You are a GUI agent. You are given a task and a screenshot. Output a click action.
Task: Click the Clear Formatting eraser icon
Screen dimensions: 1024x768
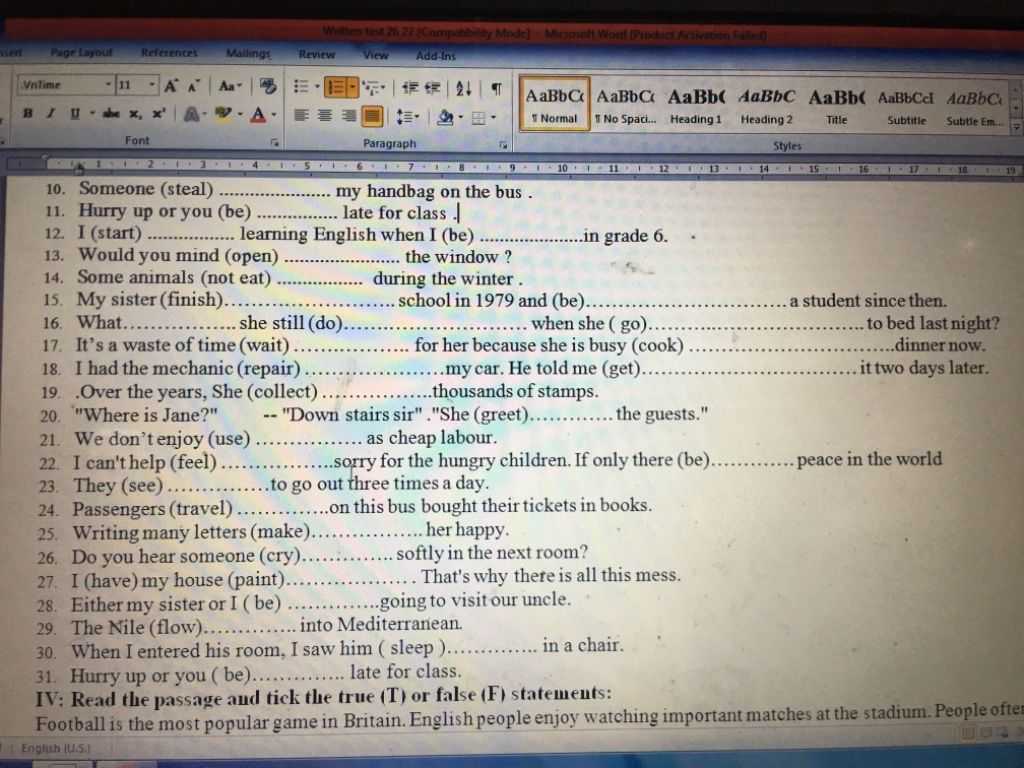click(x=267, y=86)
